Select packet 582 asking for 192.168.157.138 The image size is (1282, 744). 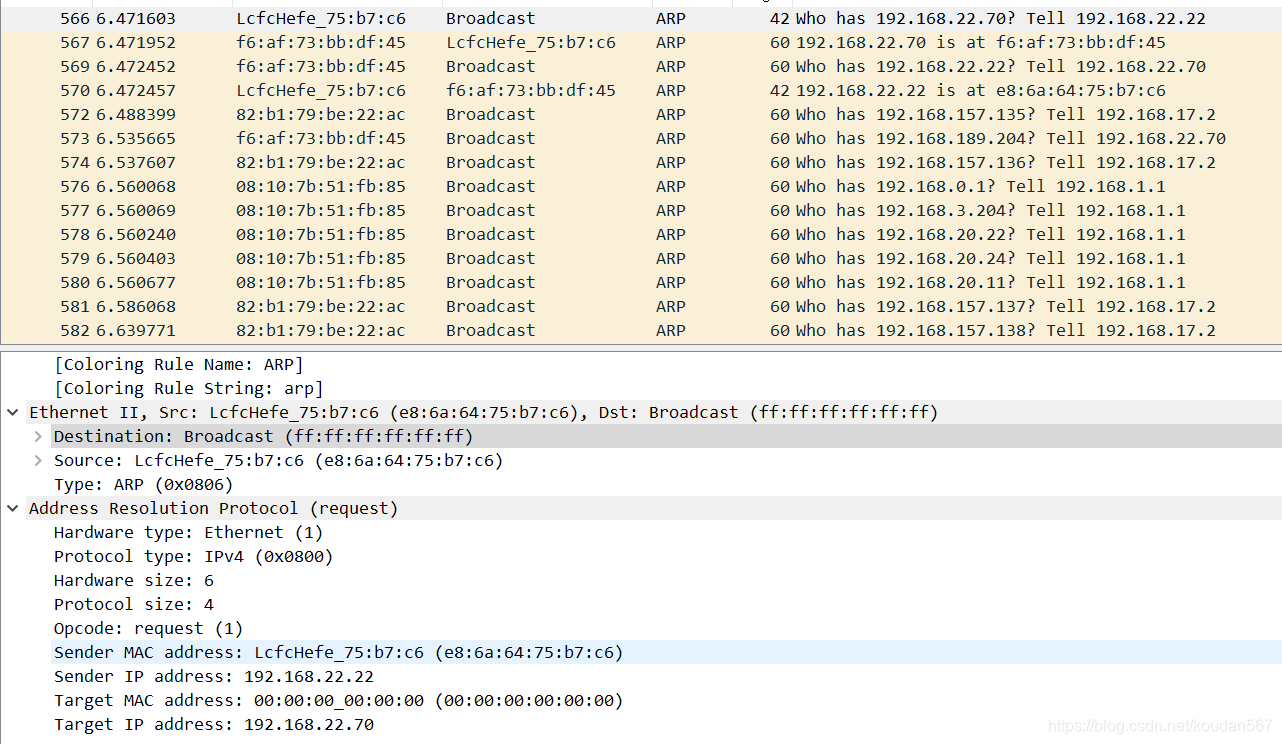click(641, 330)
